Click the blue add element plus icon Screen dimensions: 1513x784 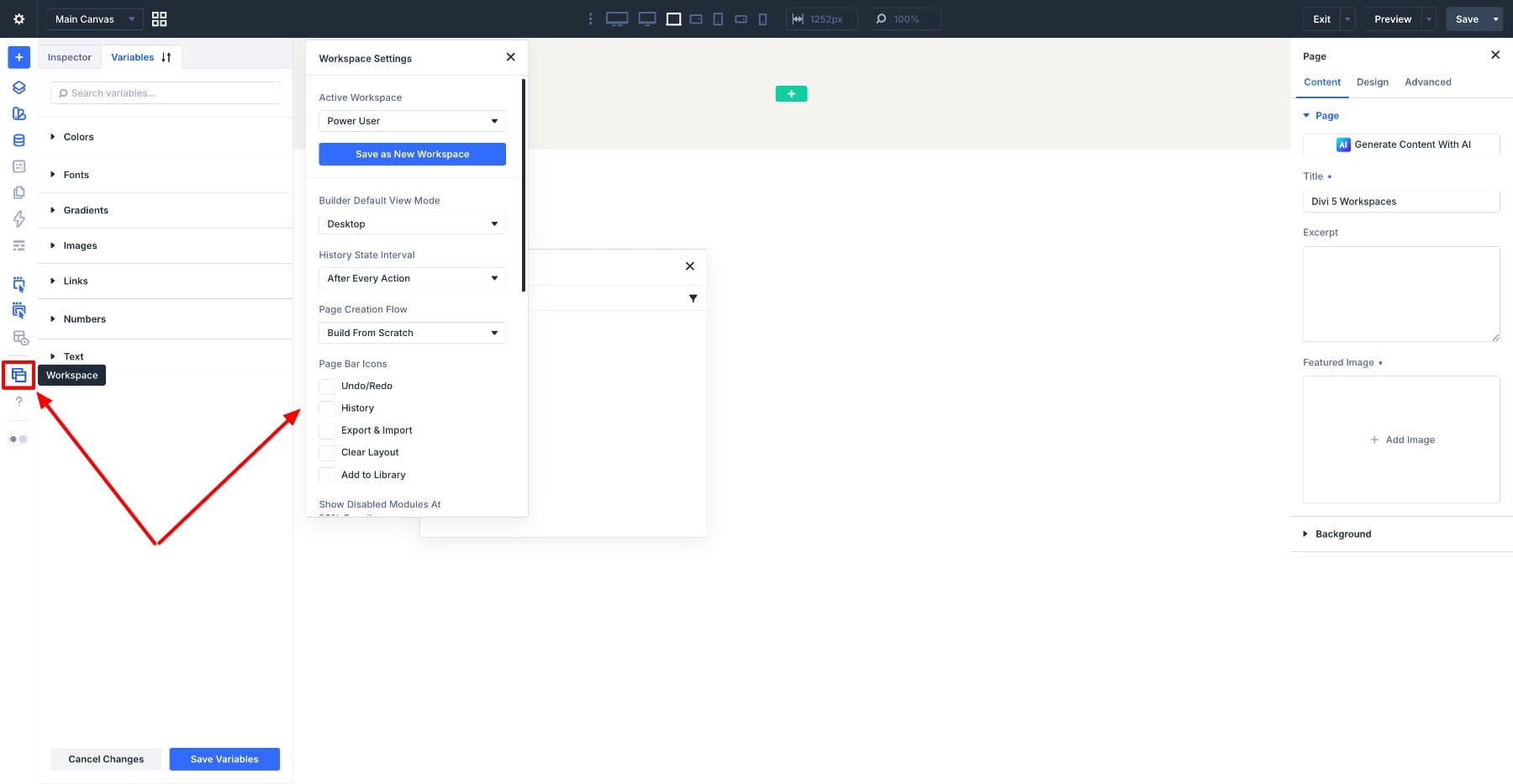coord(18,57)
